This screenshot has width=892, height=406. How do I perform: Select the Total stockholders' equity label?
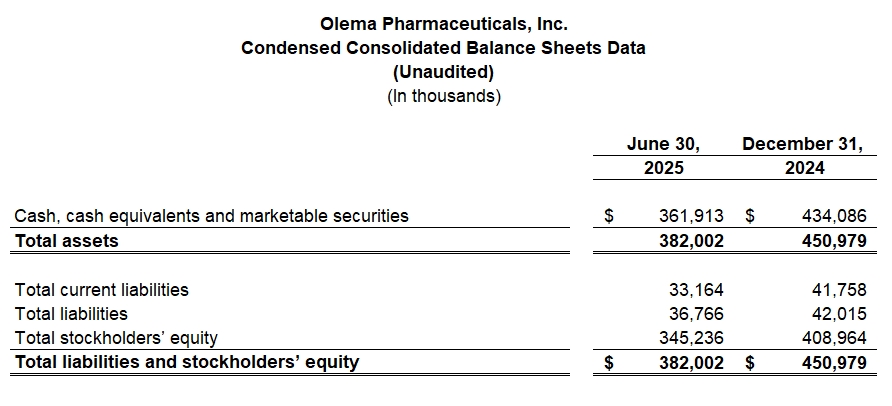[x=116, y=338]
